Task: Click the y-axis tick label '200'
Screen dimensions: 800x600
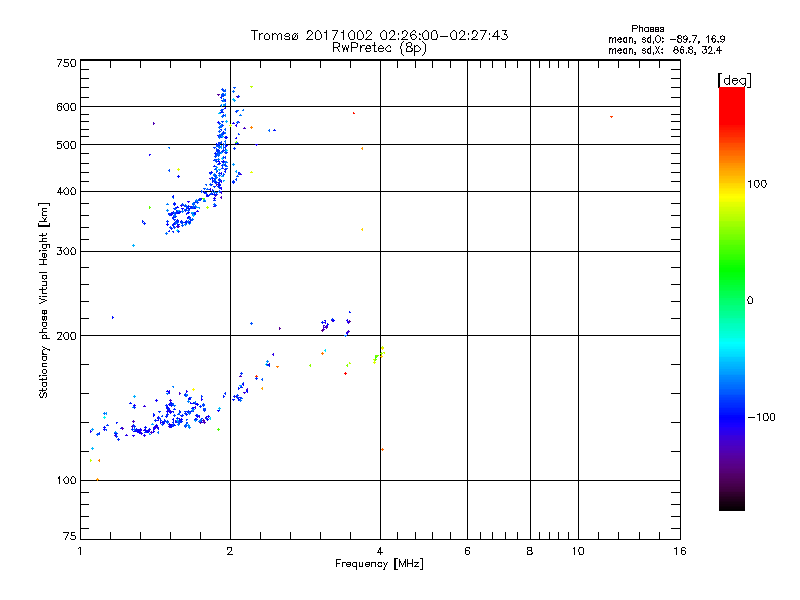Action: [x=66, y=336]
